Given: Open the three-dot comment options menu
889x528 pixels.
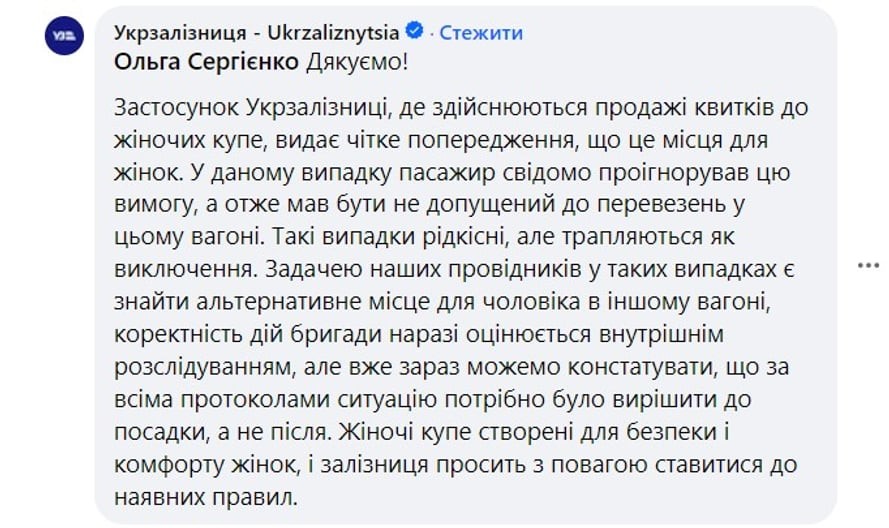Looking at the screenshot, I should (868, 265).
